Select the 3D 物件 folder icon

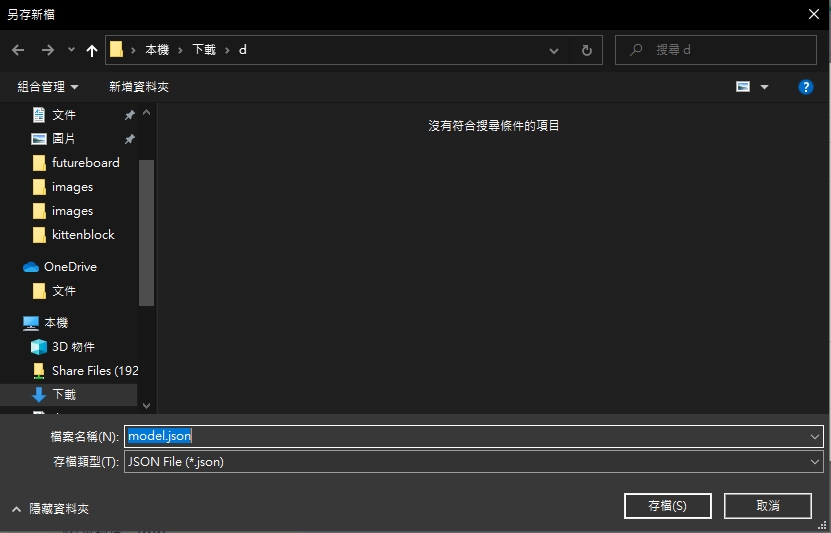[x=39, y=347]
